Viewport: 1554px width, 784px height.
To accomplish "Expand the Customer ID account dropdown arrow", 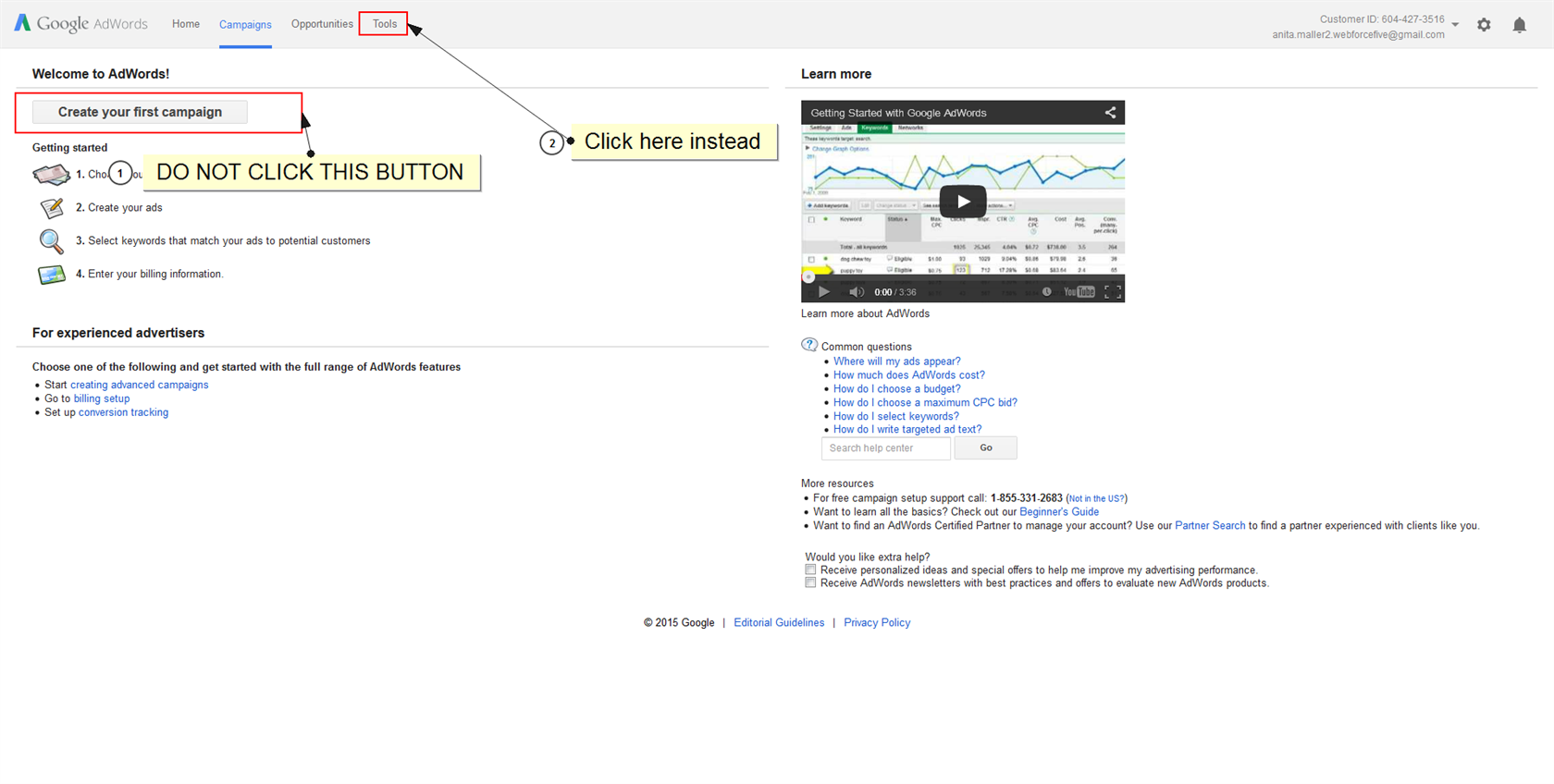I will [x=1455, y=25].
